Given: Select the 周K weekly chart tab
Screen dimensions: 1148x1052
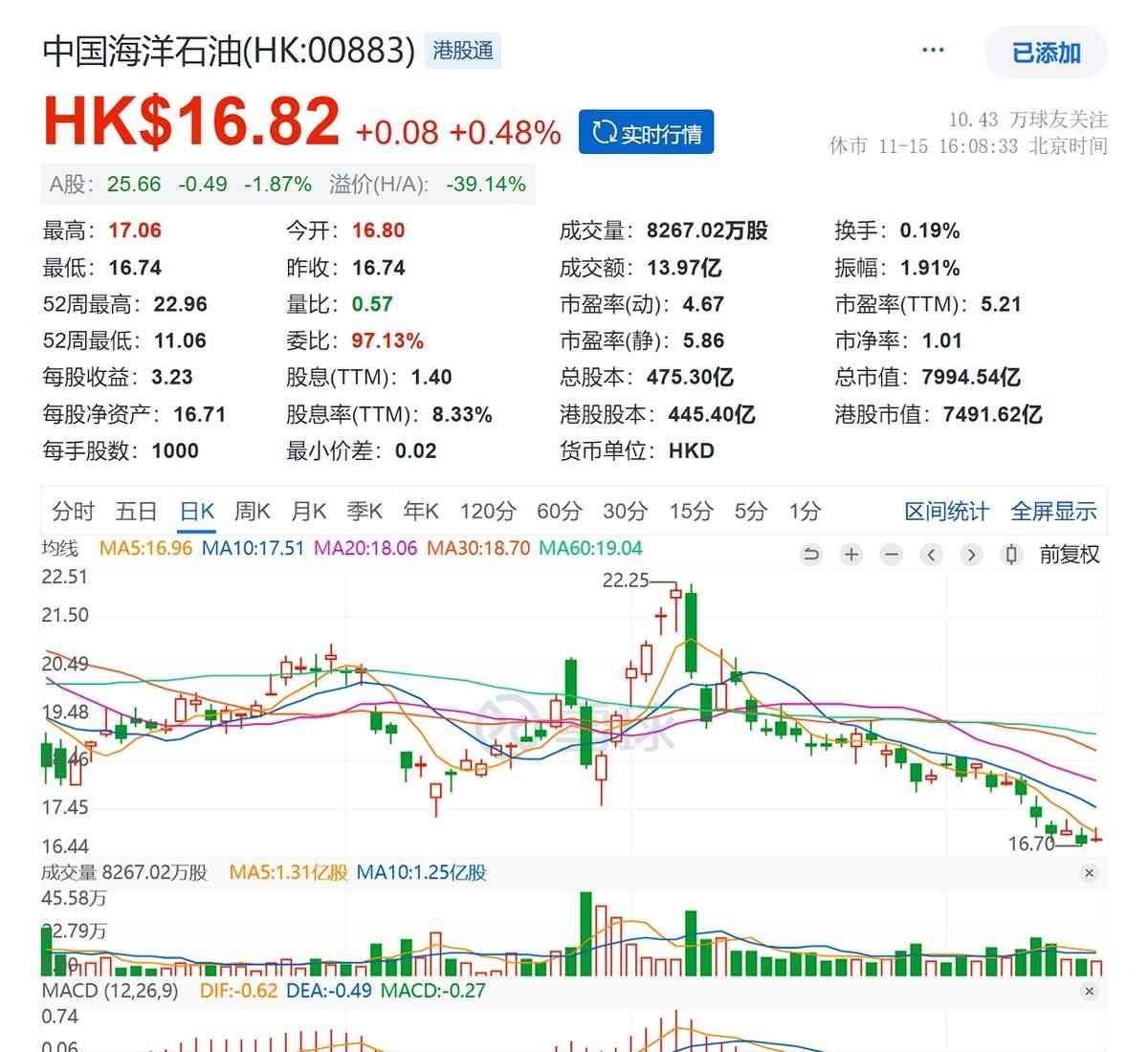Looking at the screenshot, I should coord(253,512).
